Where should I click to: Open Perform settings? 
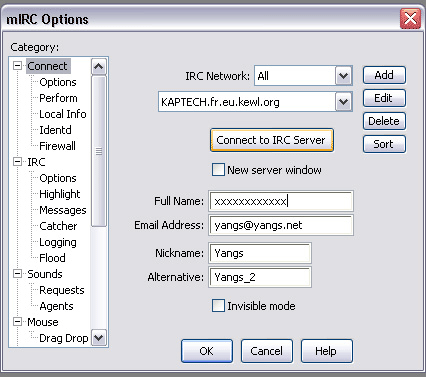pyautogui.click(x=58, y=98)
